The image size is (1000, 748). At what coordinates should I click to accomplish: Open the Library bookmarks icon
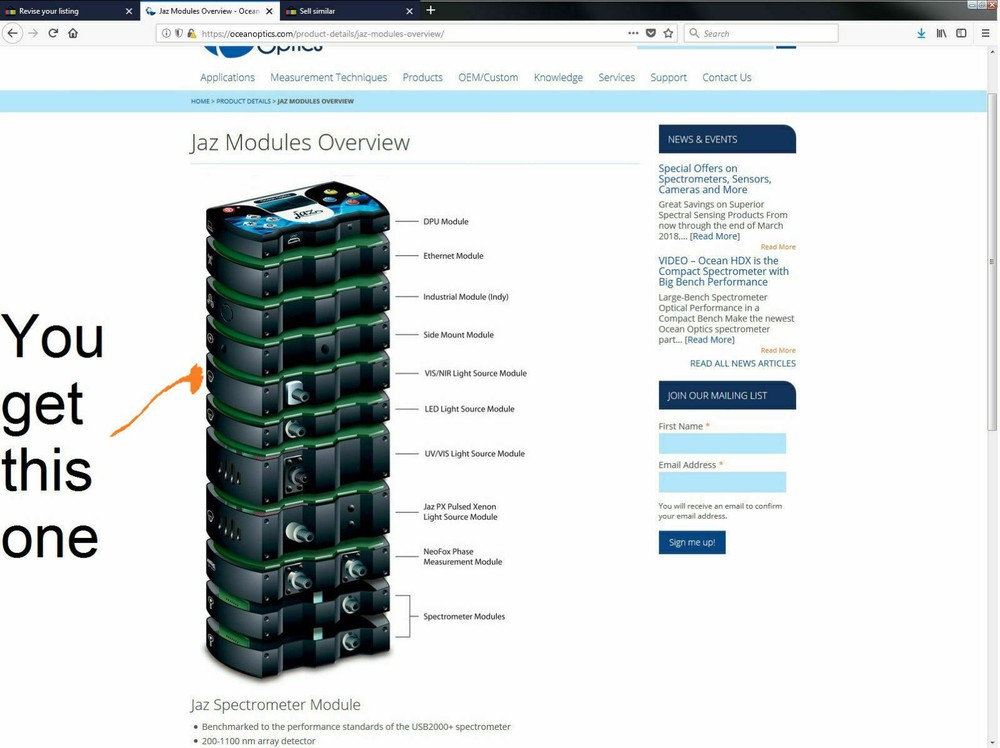[x=941, y=33]
